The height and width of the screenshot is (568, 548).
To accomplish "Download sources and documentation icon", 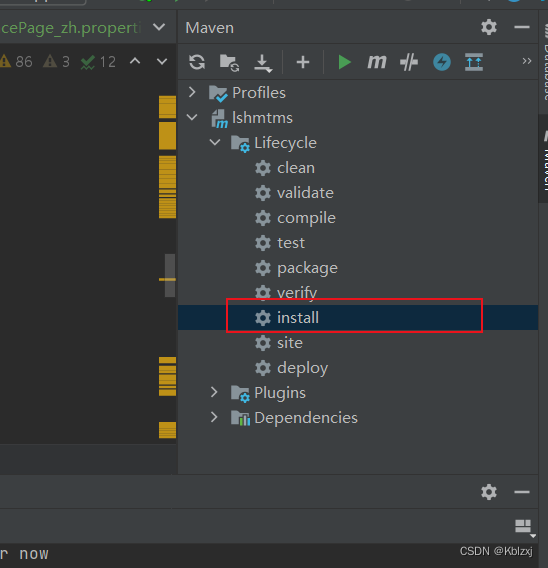I will [x=263, y=63].
